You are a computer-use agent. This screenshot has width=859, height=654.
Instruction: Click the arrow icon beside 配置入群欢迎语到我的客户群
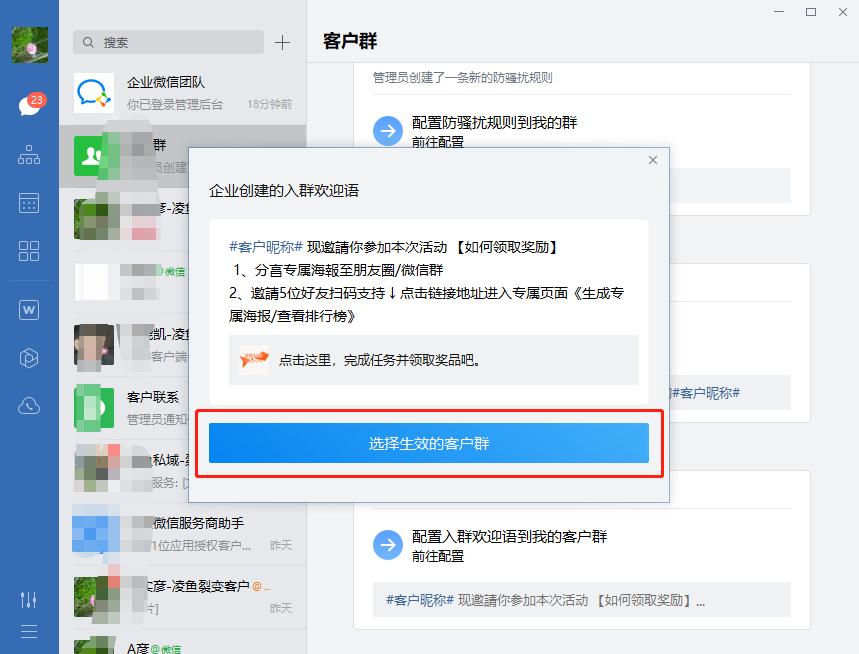[387, 545]
